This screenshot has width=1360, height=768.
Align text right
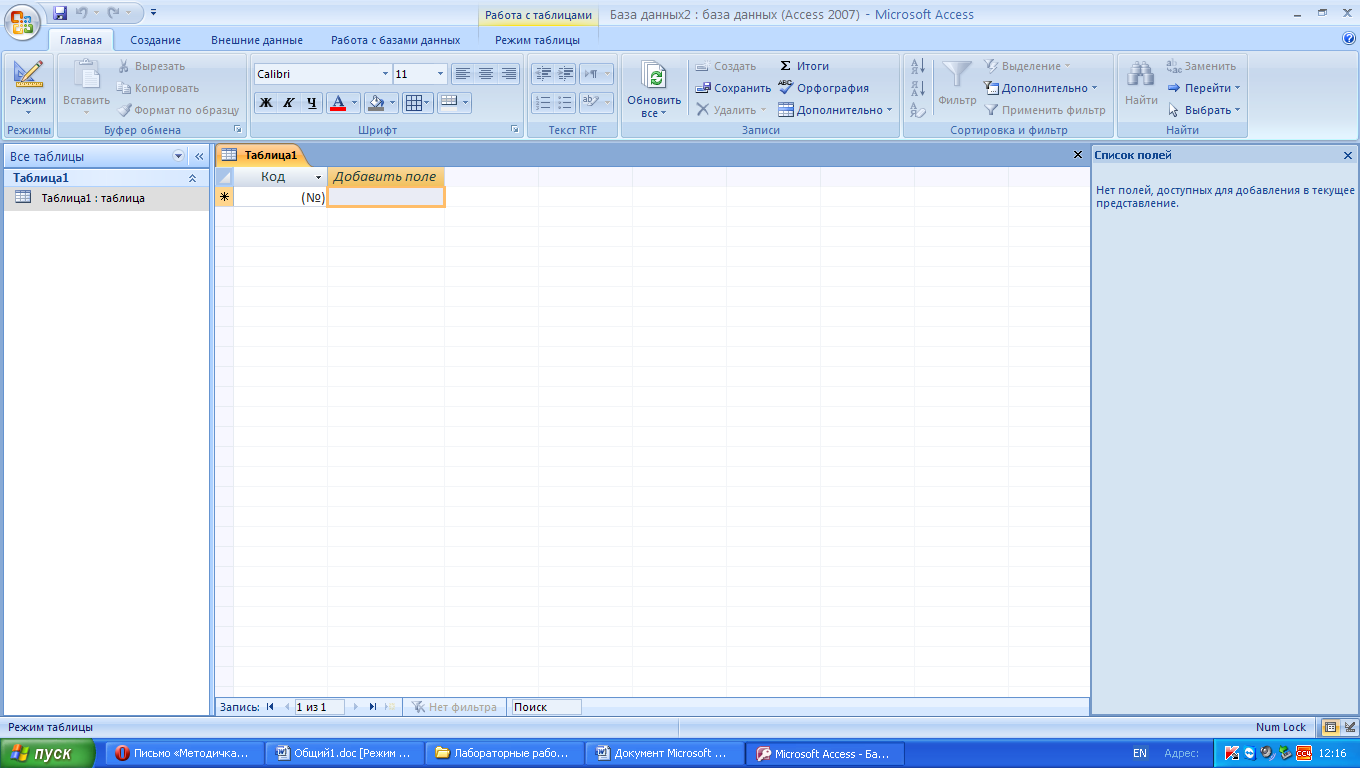point(509,73)
